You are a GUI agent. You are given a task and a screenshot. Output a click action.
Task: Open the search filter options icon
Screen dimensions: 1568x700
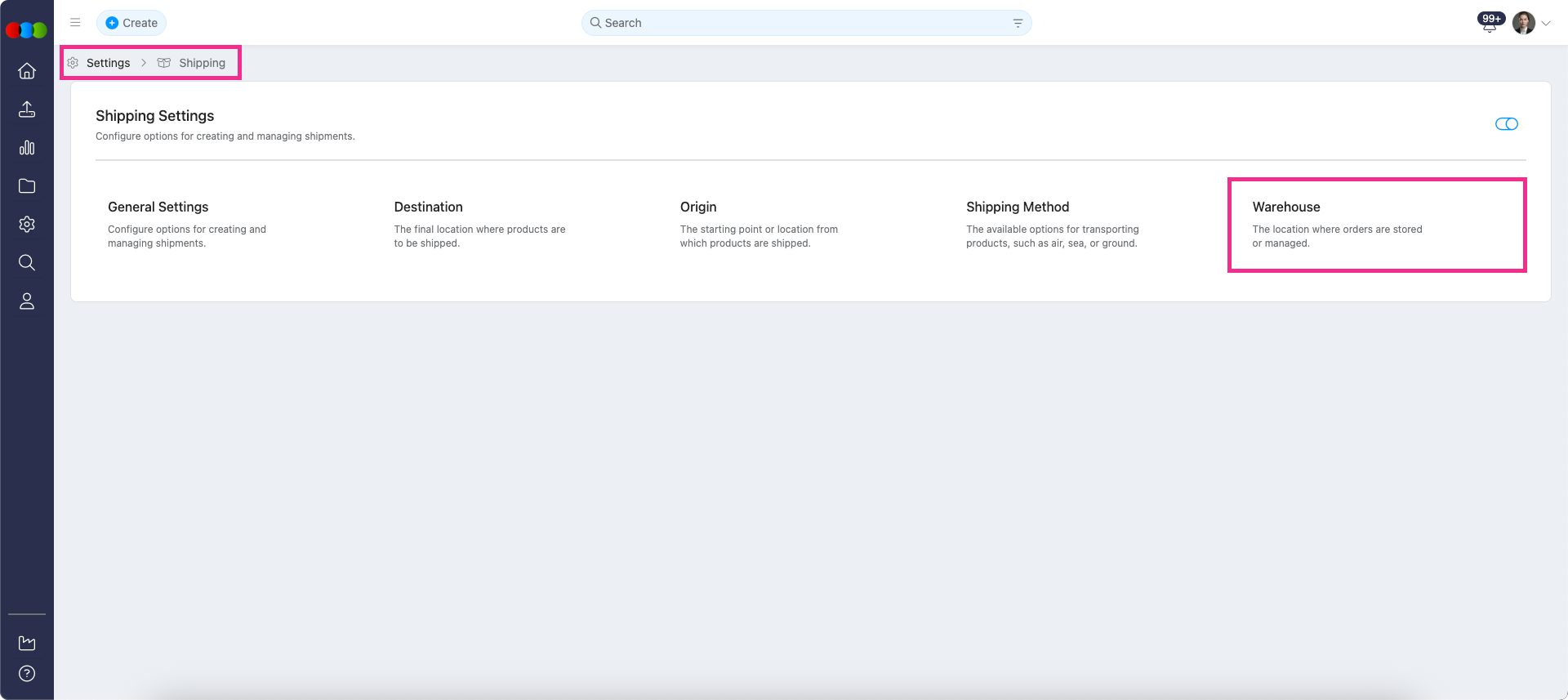(x=1018, y=24)
